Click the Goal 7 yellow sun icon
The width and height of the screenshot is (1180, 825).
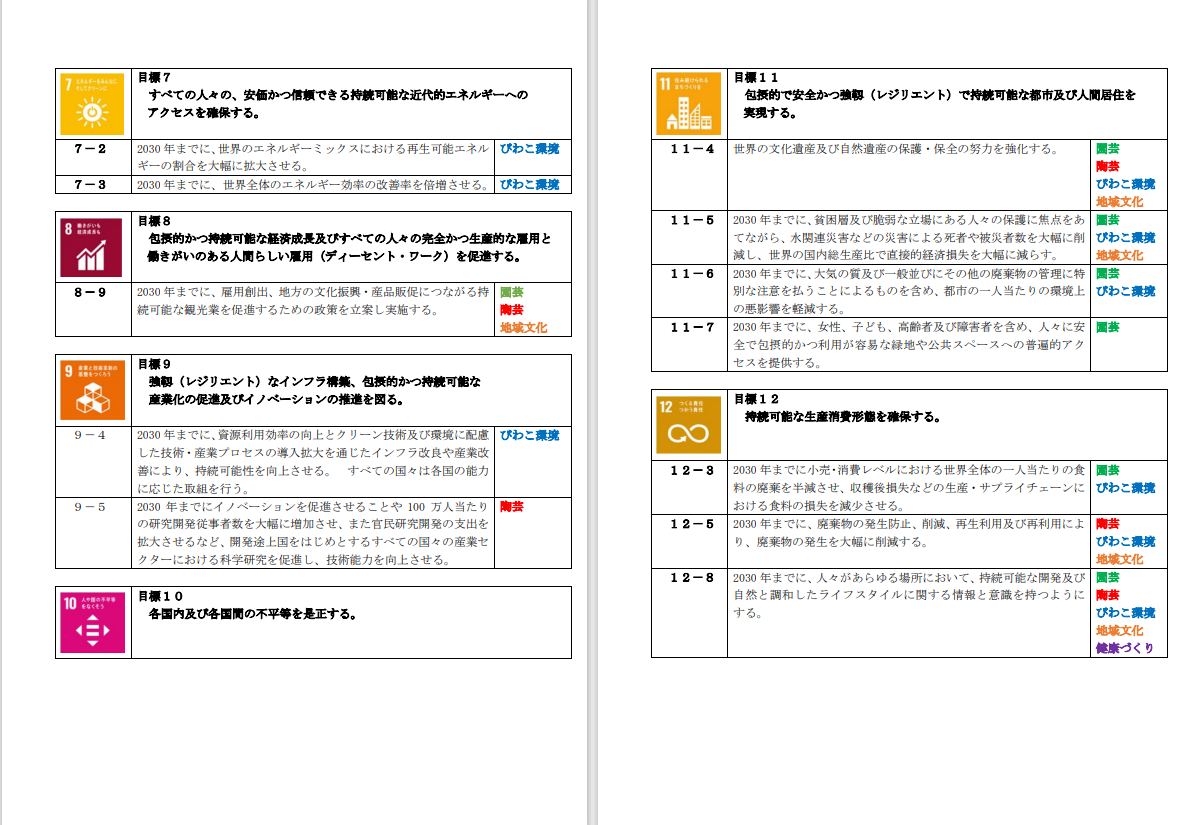[92, 104]
